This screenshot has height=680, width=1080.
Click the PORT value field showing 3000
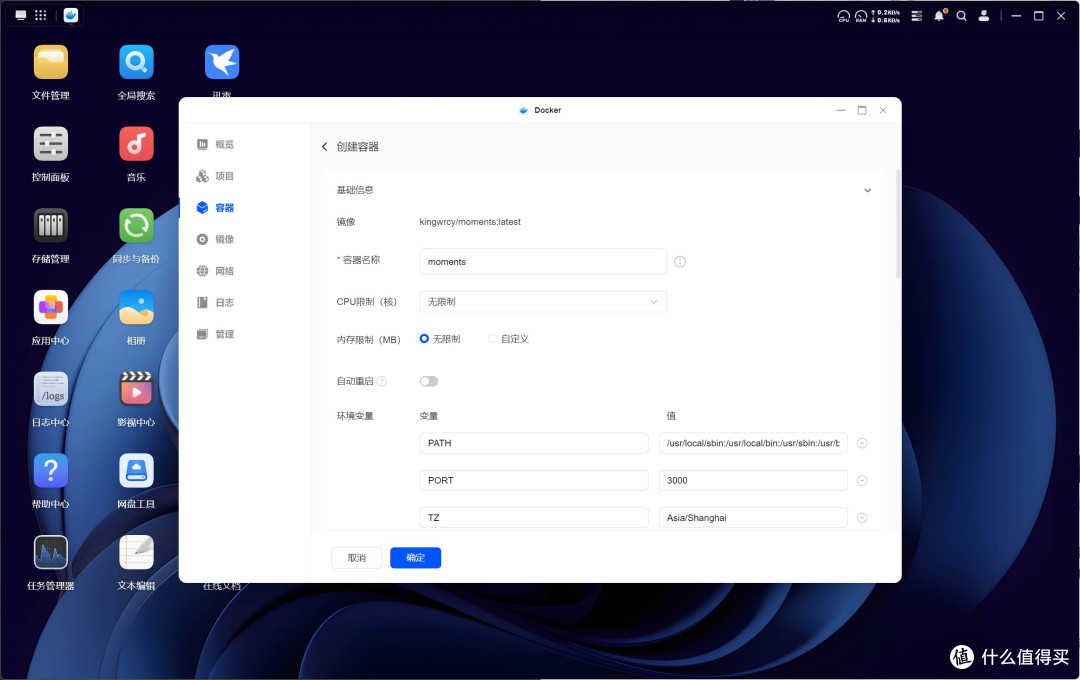pos(753,480)
